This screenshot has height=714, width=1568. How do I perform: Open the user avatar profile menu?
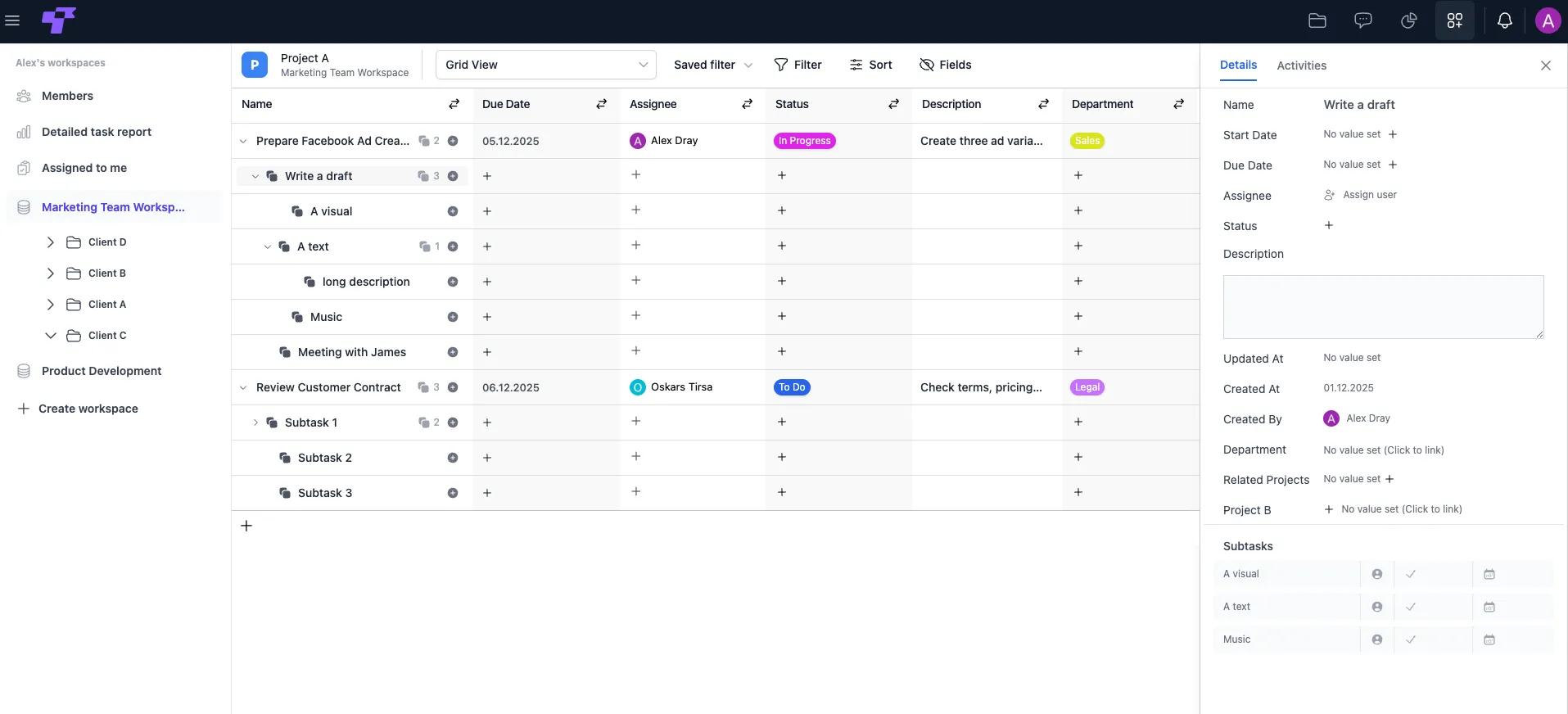1548,20
